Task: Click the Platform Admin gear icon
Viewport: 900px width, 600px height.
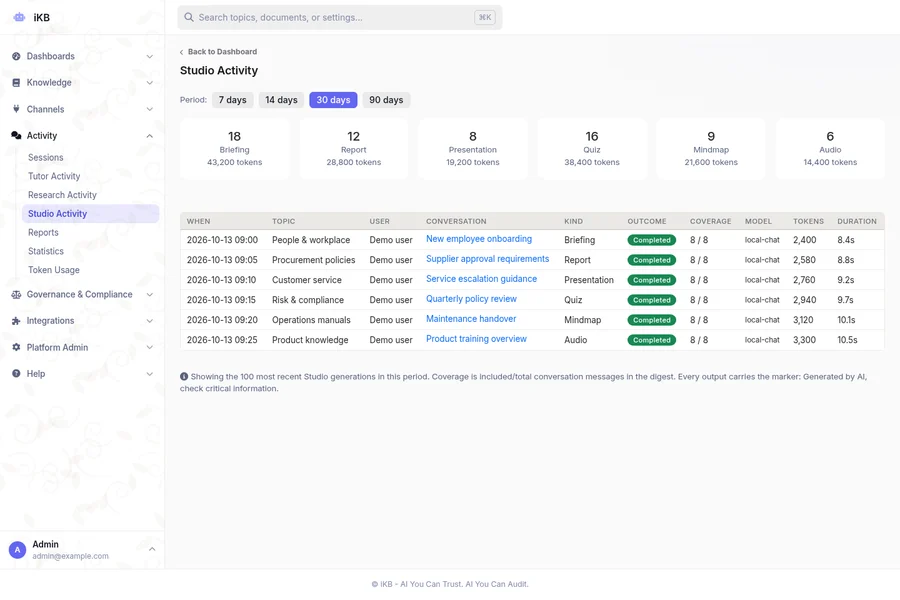Action: click(16, 347)
